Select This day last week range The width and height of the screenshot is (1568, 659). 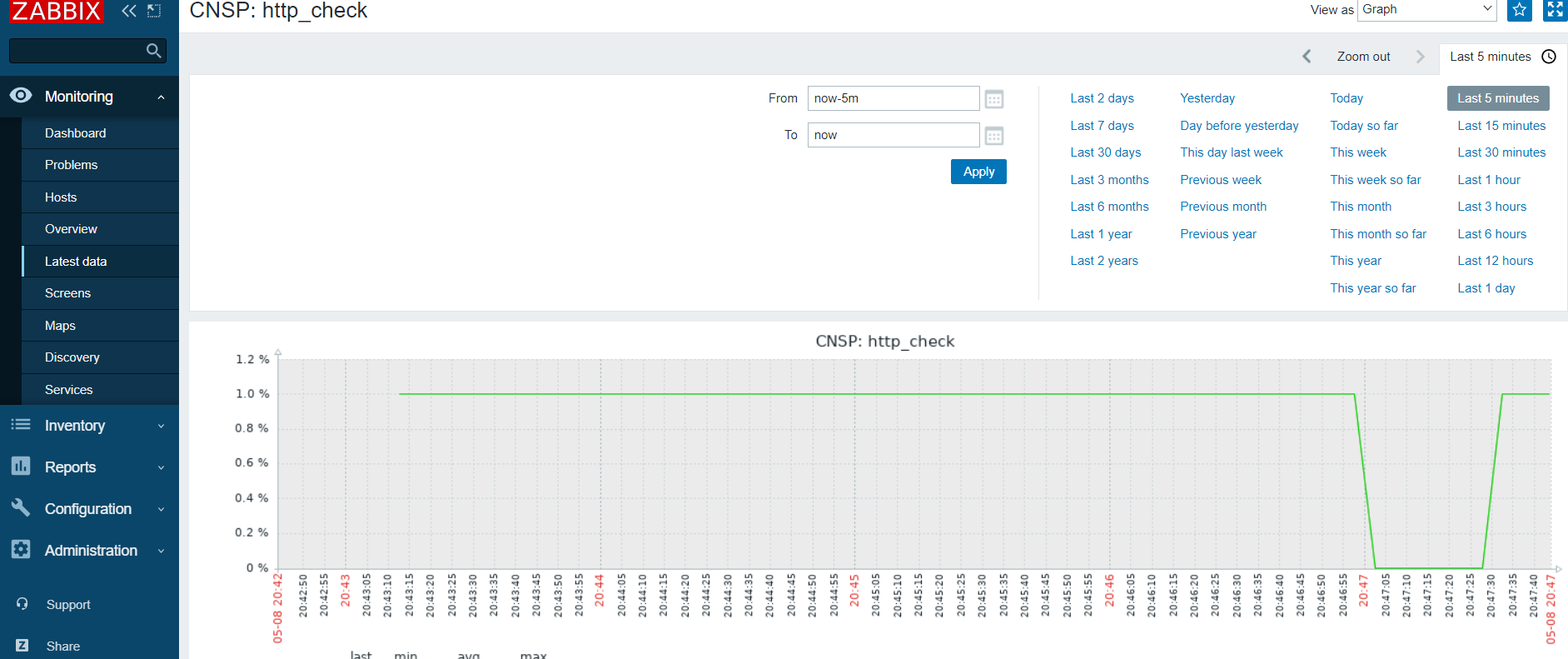click(x=1232, y=152)
